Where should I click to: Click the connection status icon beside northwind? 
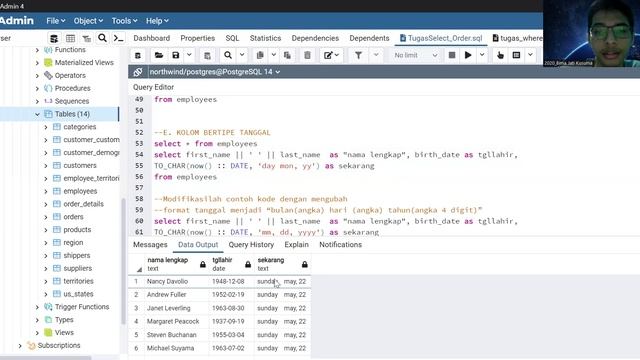138,72
